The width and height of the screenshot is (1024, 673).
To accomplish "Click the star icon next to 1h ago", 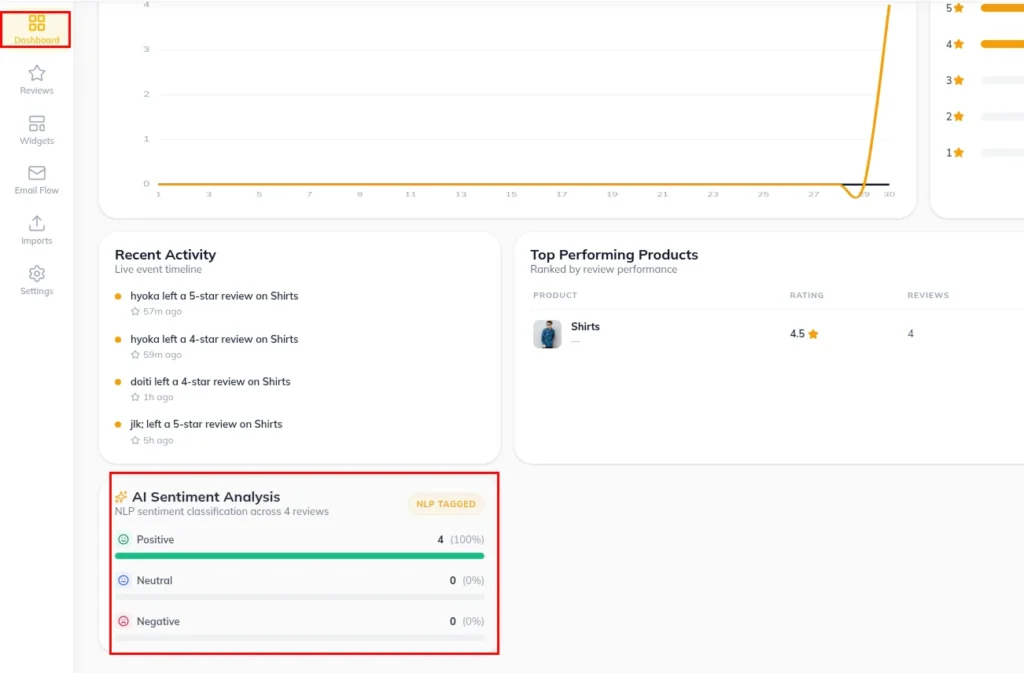I will [135, 397].
